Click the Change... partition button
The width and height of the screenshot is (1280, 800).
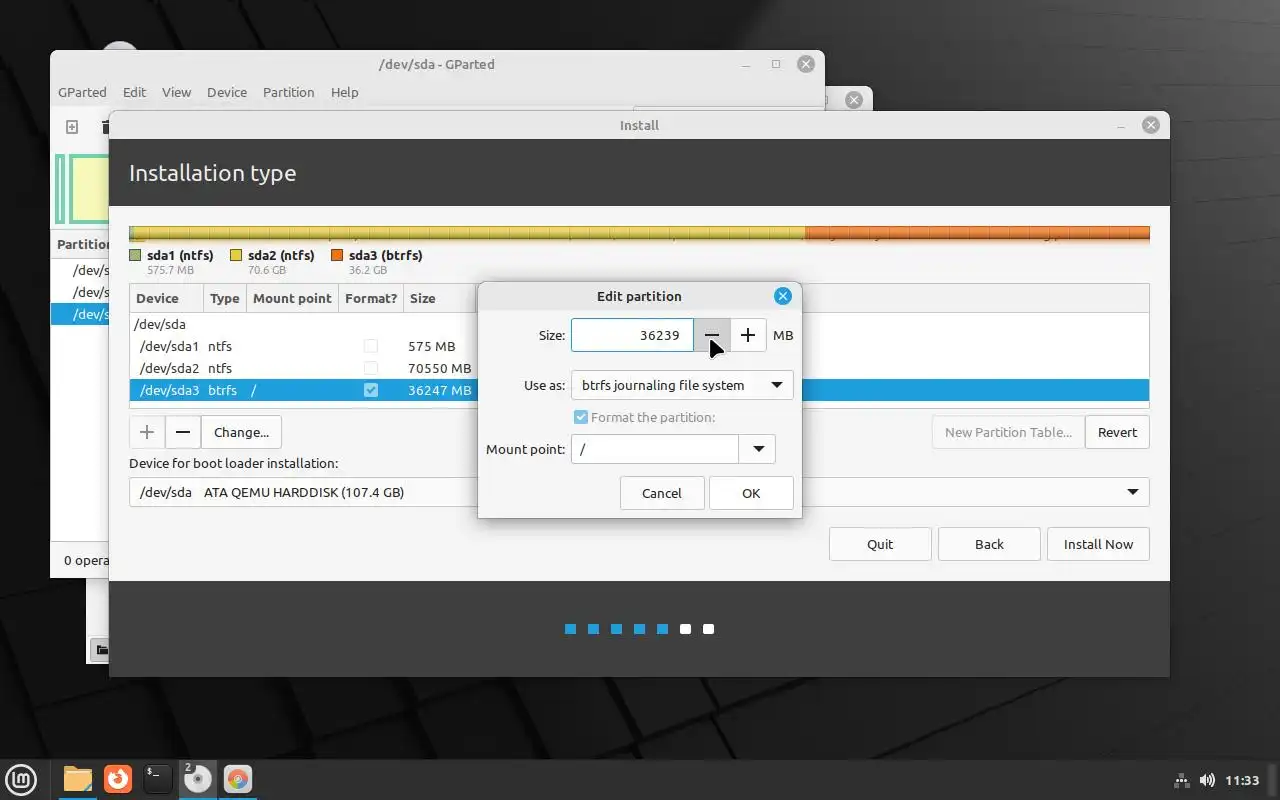(241, 432)
